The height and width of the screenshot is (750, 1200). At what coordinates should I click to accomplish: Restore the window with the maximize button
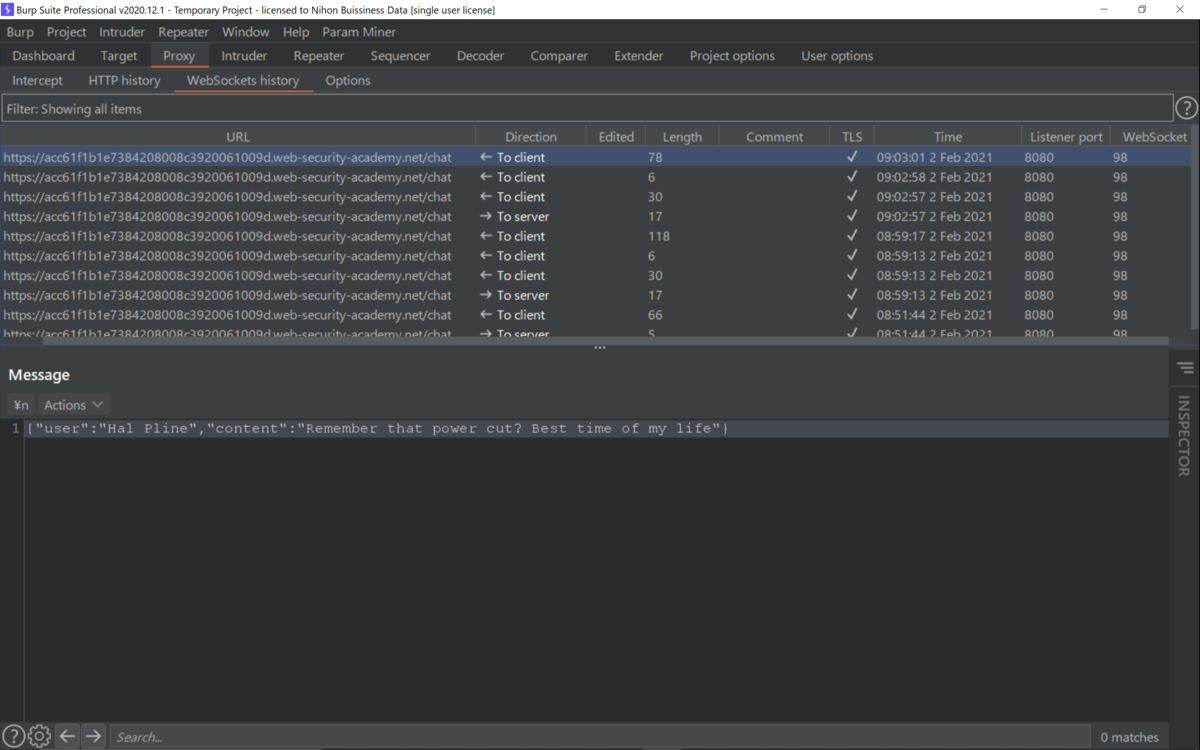tap(1142, 9)
